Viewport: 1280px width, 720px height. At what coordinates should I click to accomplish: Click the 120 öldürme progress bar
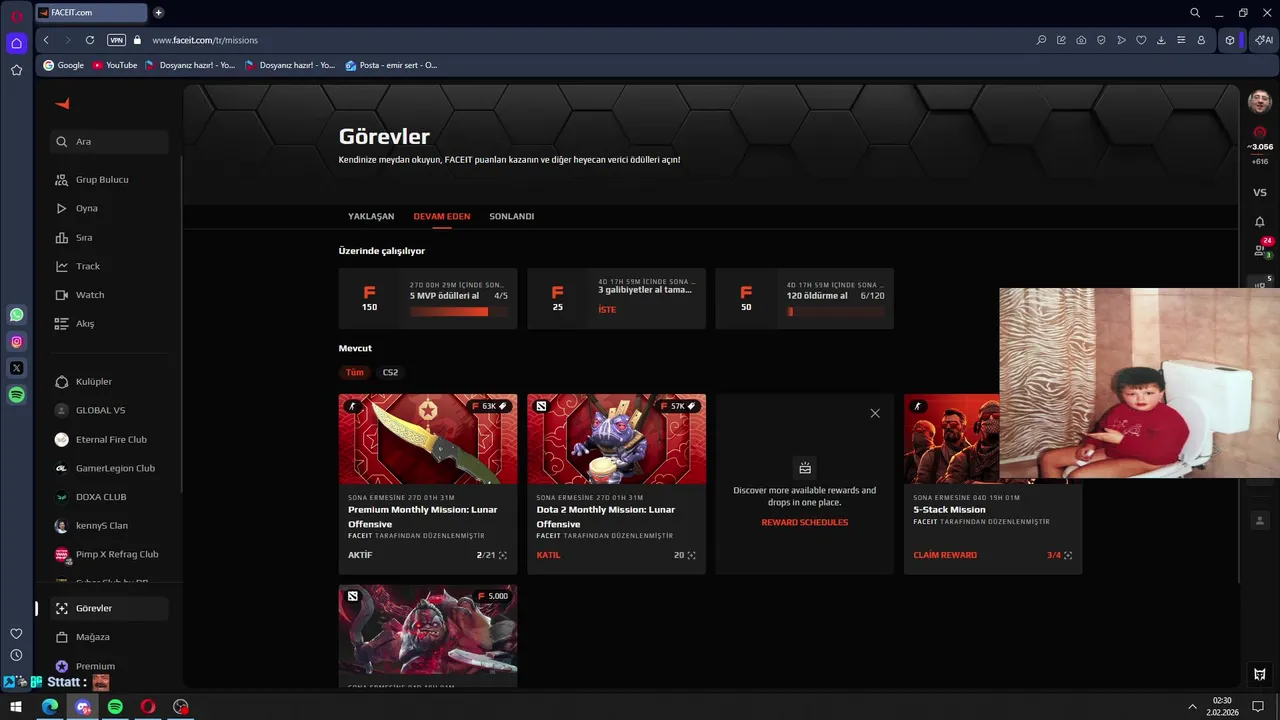coord(836,312)
